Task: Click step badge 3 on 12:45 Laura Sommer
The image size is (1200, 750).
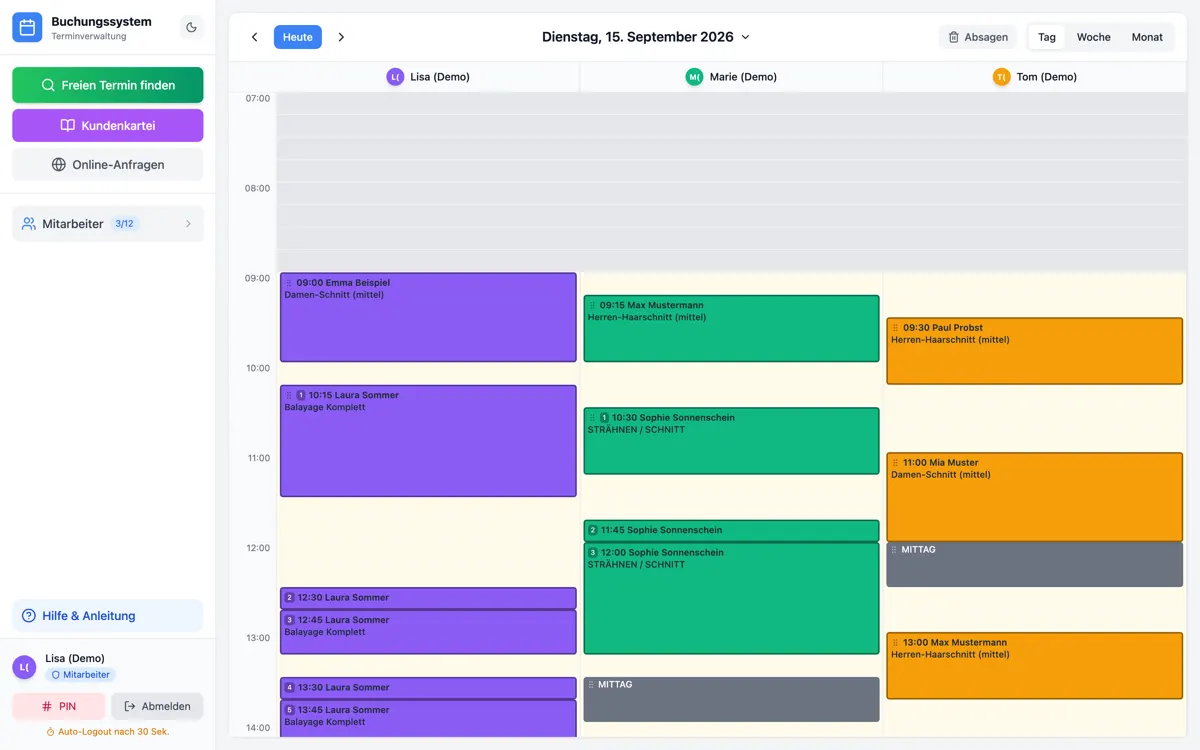Action: click(x=289, y=620)
